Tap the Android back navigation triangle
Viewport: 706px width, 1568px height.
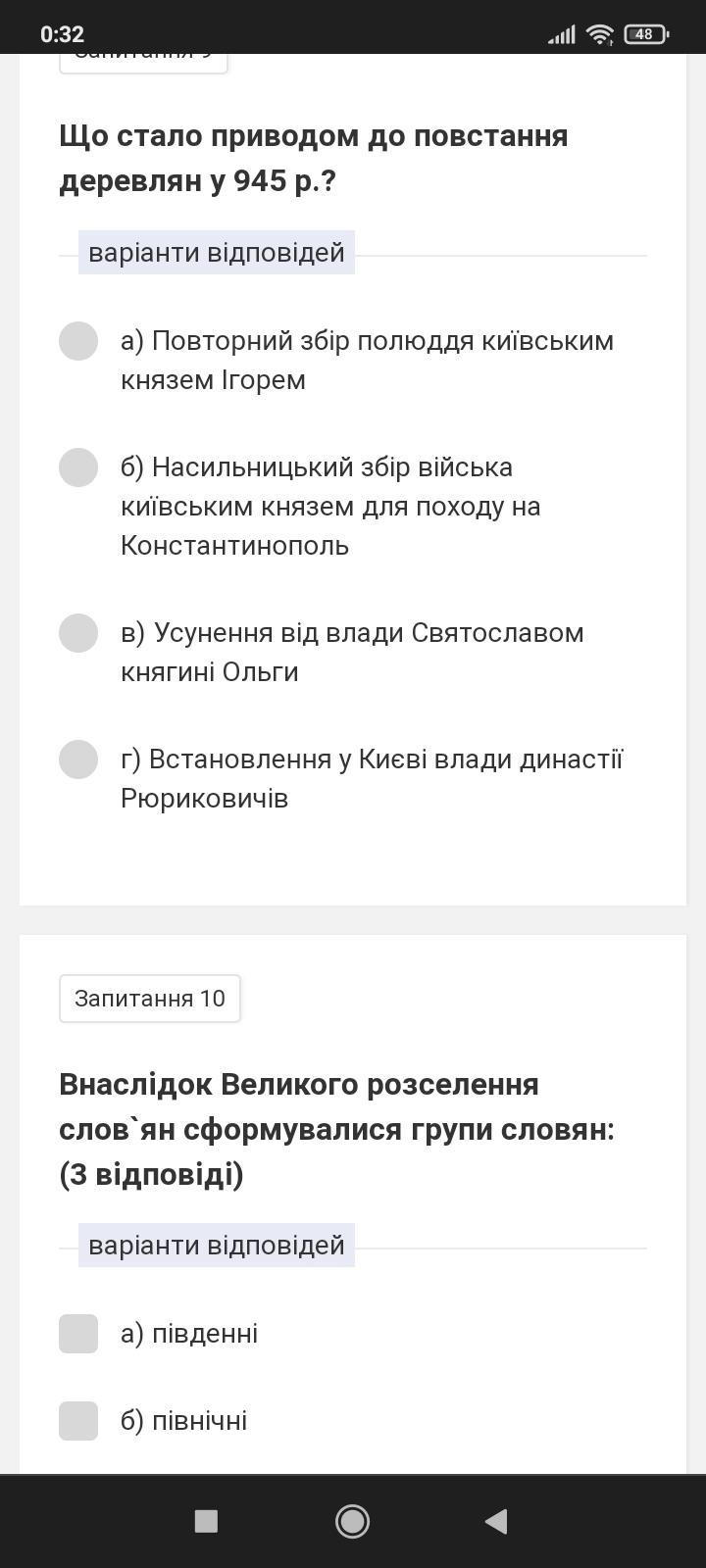pos(497,1521)
